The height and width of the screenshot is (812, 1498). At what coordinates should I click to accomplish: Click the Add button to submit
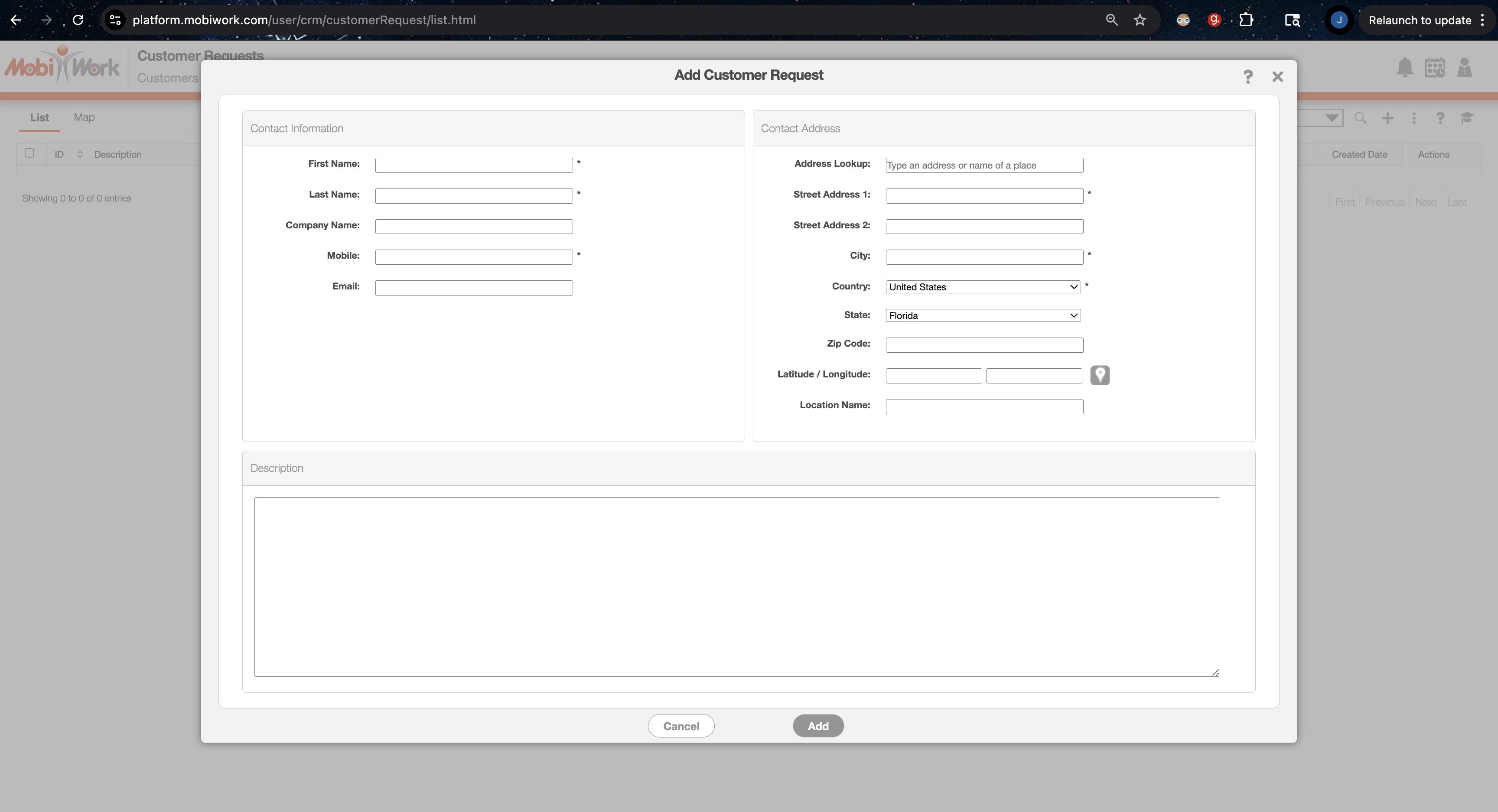click(817, 726)
